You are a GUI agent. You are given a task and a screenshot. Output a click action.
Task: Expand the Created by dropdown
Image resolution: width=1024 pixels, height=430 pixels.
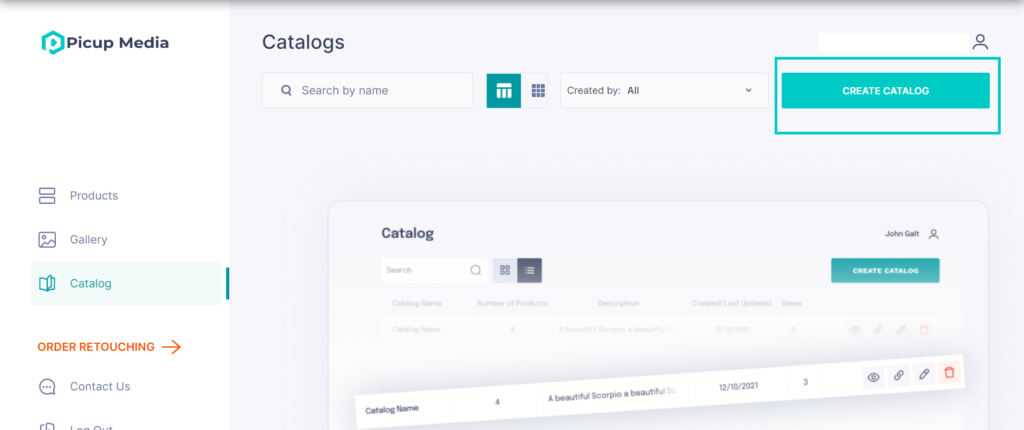point(664,91)
